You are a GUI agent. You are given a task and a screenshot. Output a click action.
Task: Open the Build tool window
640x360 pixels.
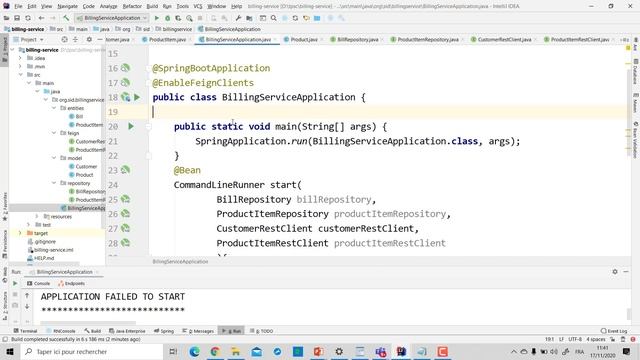pyautogui.click(x=93, y=331)
